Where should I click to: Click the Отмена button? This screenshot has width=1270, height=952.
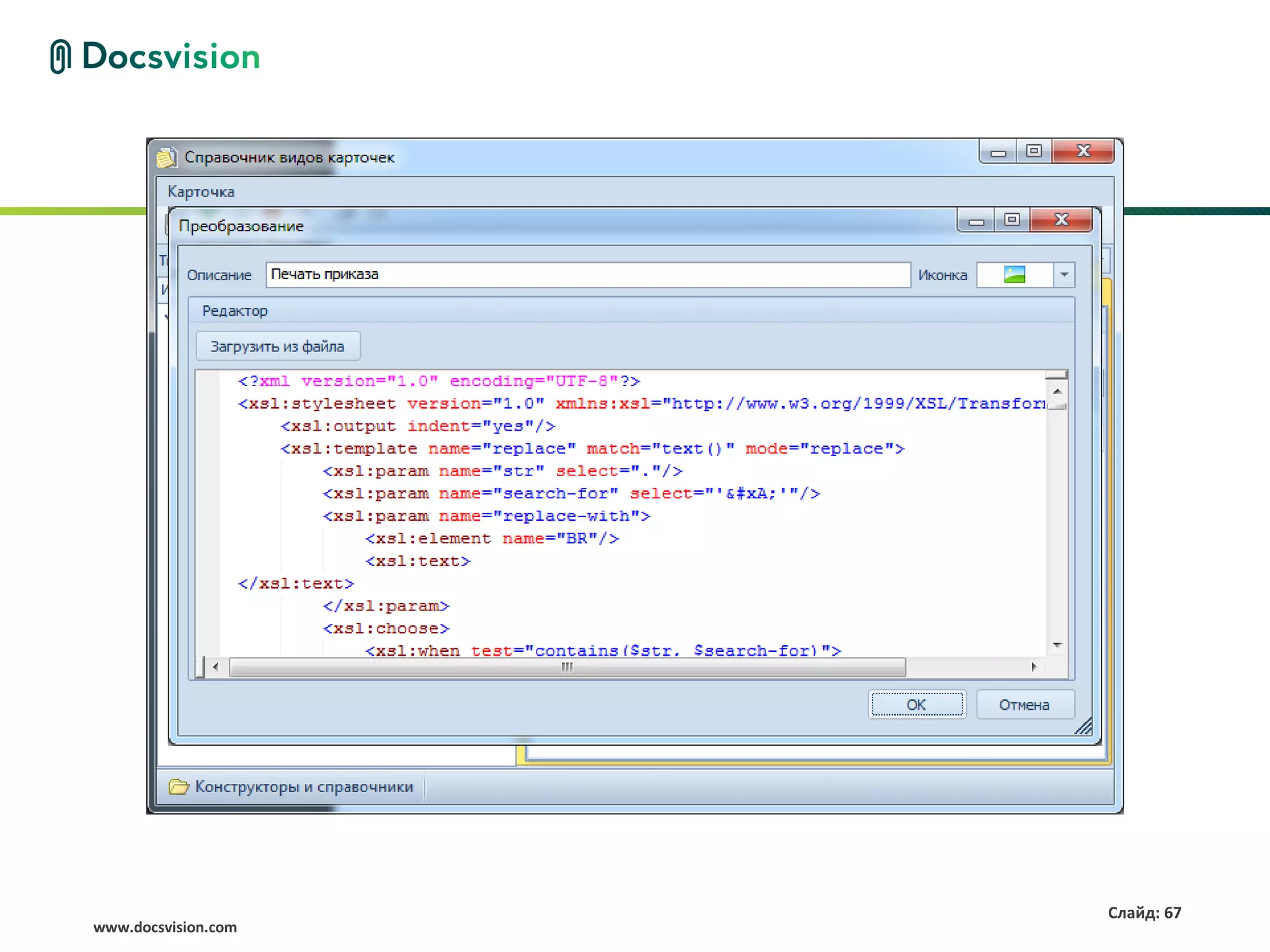point(1024,705)
